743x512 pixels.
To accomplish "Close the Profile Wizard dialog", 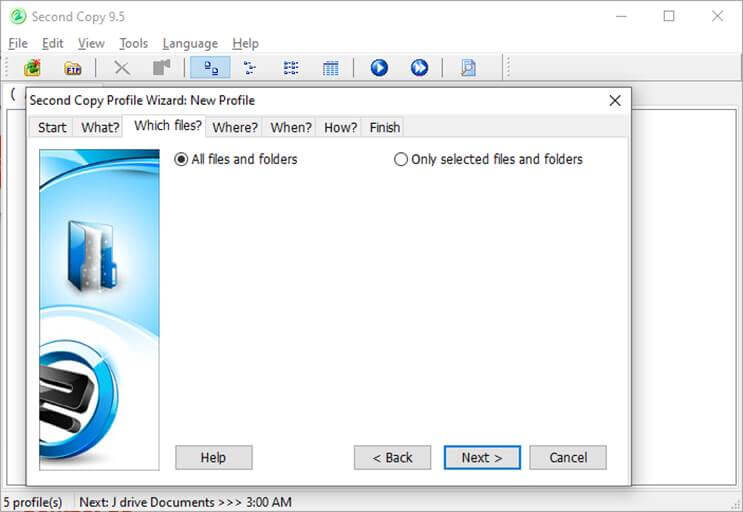I will tap(615, 100).
